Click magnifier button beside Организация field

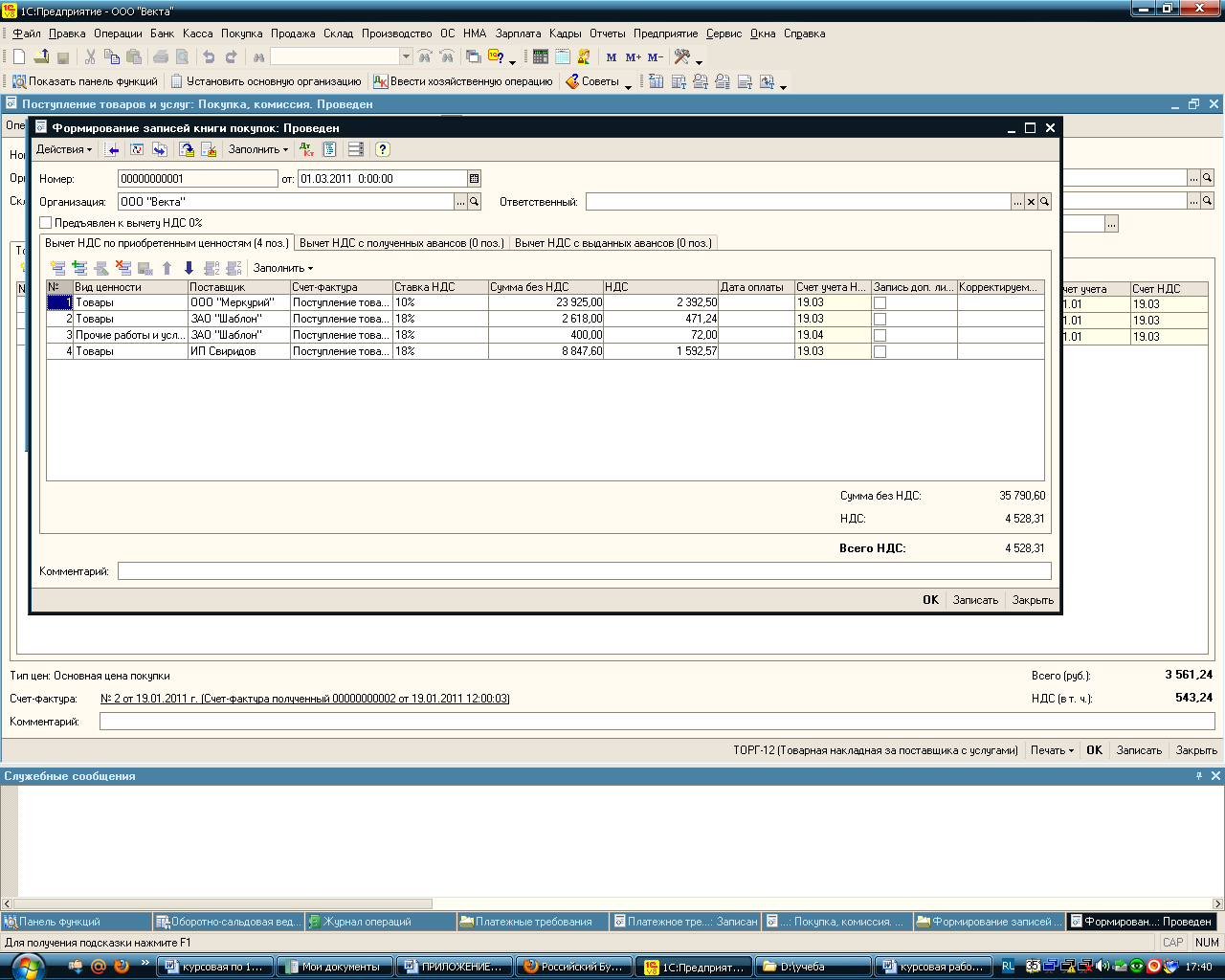pos(474,202)
